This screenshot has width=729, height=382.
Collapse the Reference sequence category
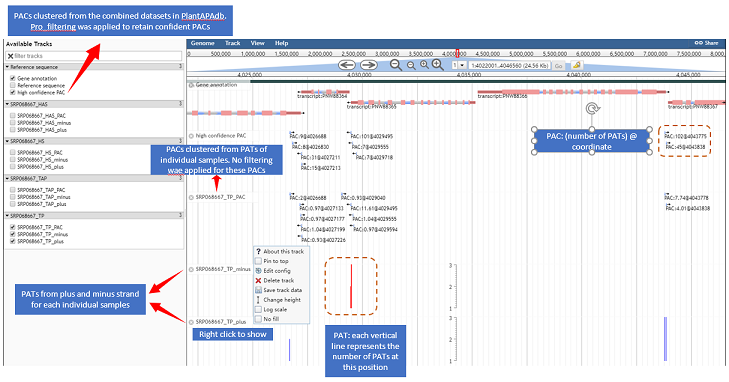(x=7, y=67)
